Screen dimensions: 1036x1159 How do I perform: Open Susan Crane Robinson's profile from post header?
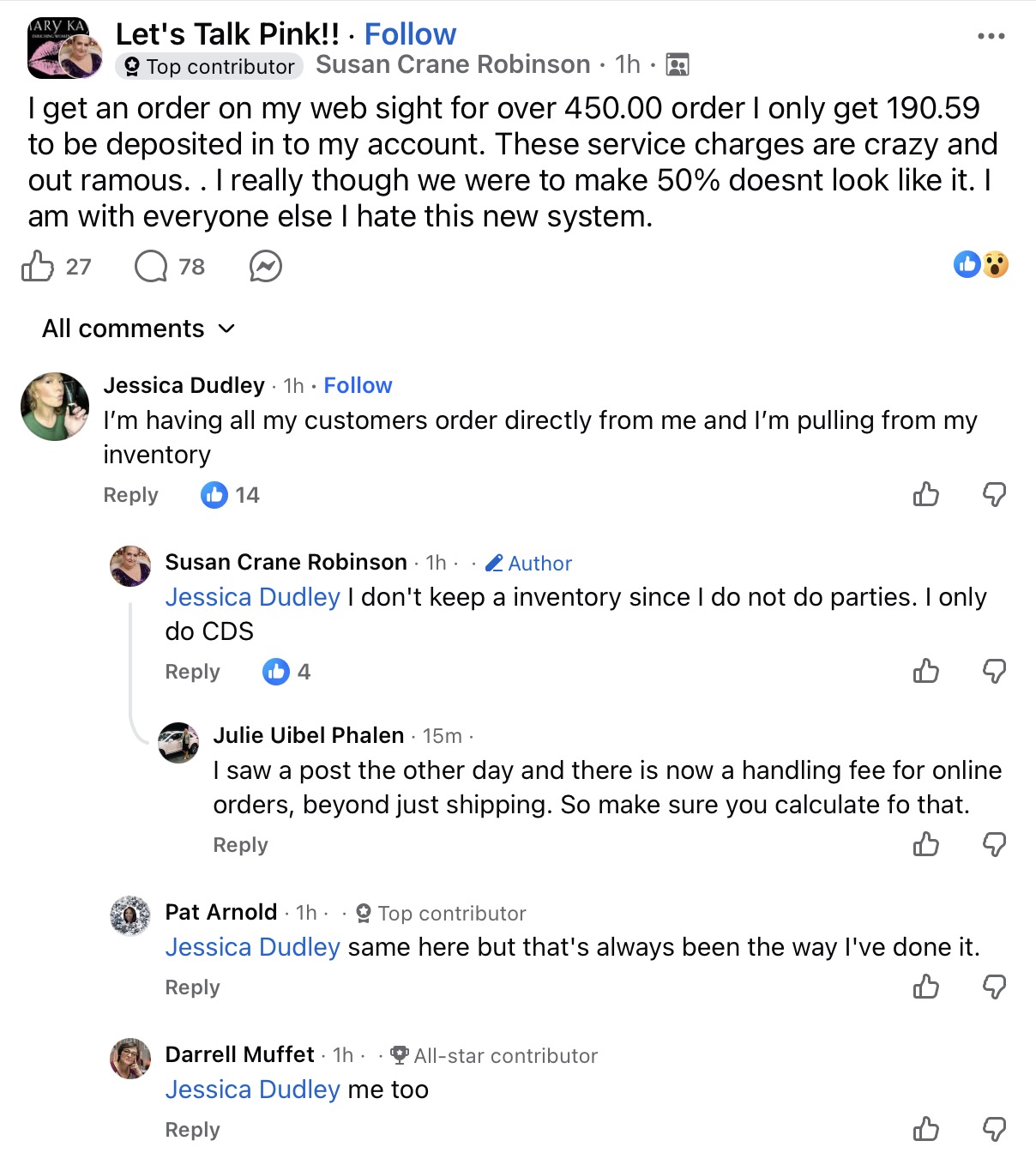(453, 64)
